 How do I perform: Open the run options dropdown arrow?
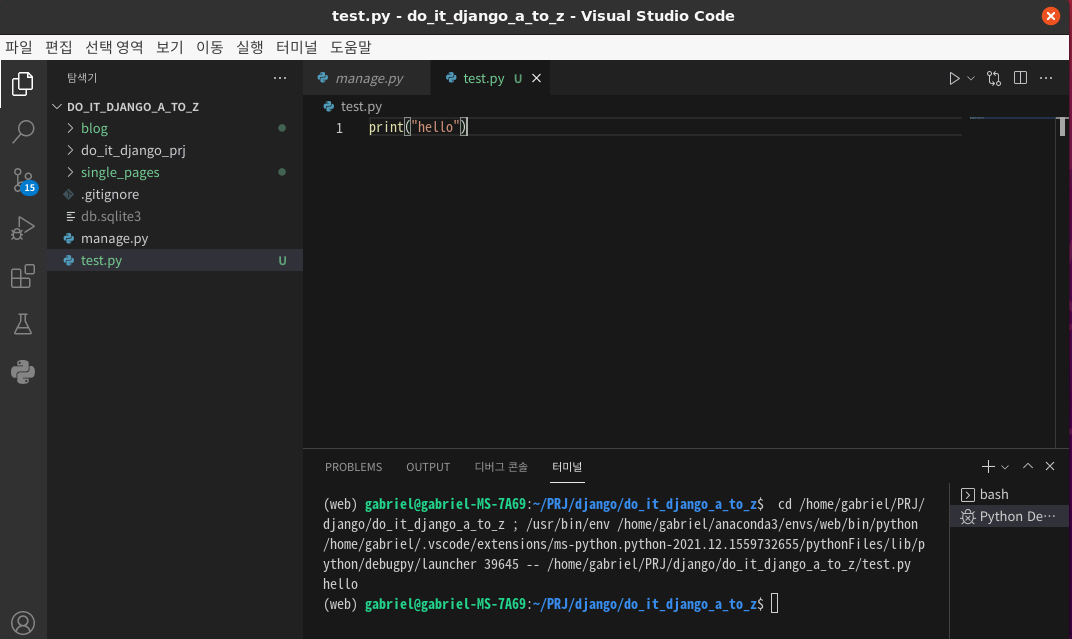point(971,79)
